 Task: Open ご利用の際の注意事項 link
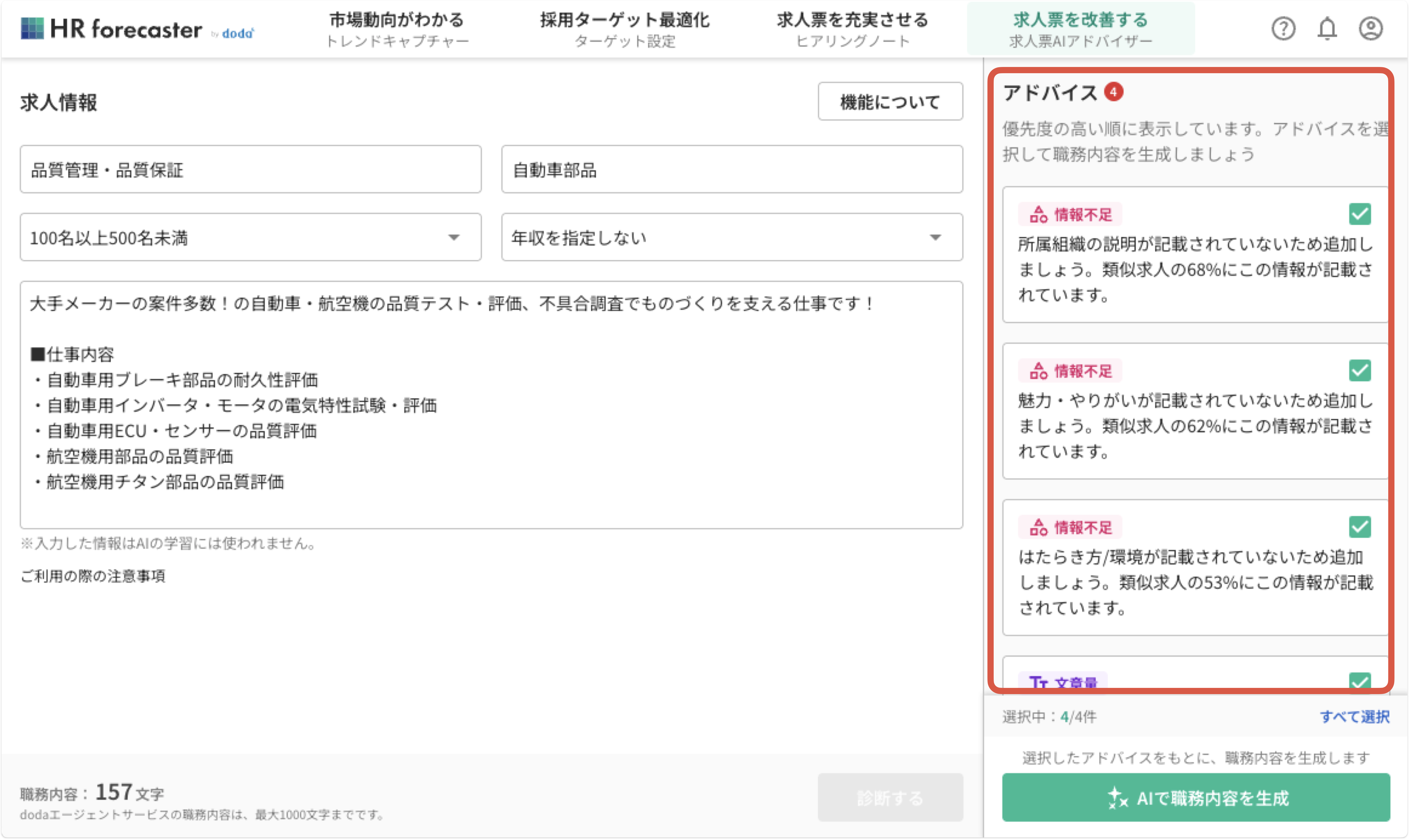(93, 576)
